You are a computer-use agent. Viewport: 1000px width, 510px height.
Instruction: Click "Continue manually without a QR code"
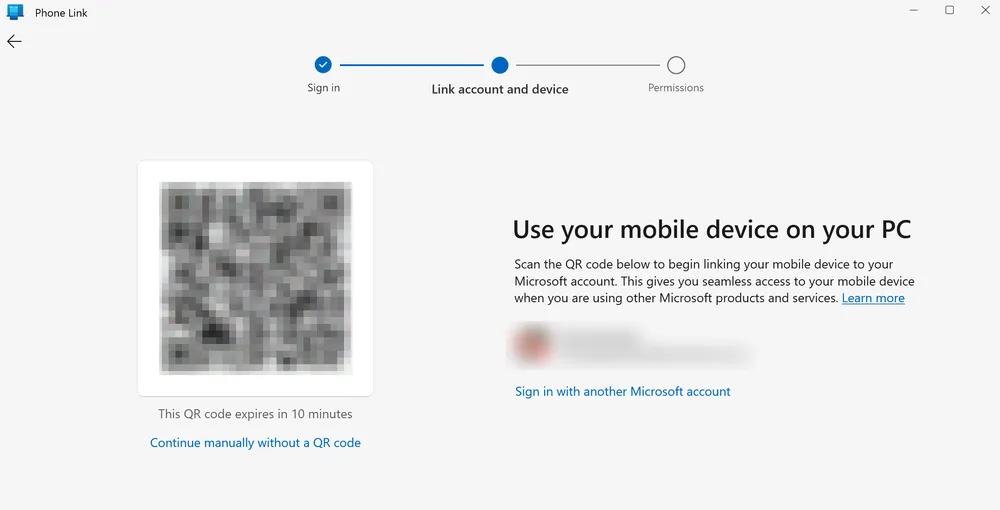(255, 442)
